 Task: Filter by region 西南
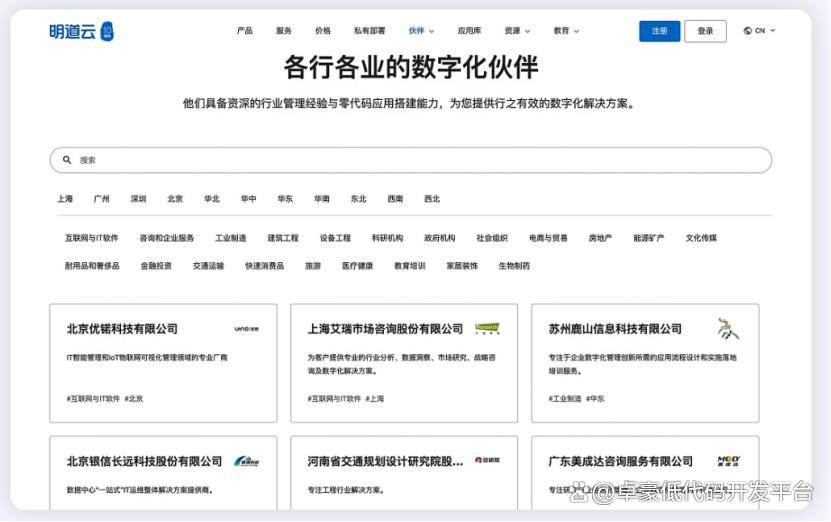(395, 199)
